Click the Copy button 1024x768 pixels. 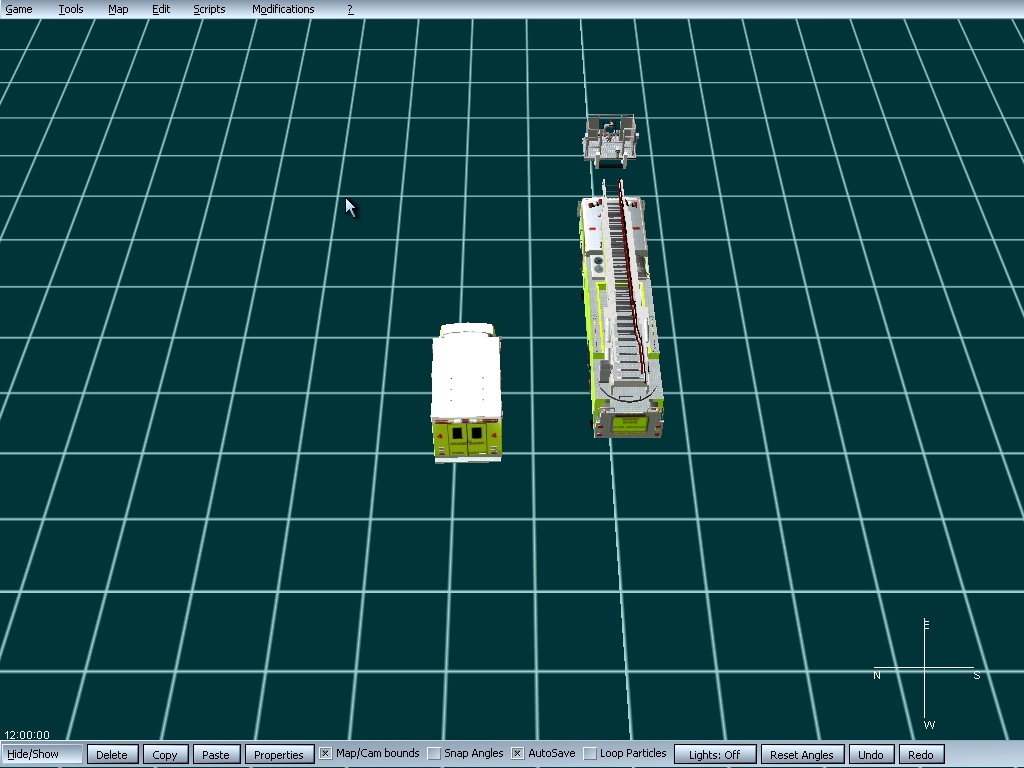(165, 754)
